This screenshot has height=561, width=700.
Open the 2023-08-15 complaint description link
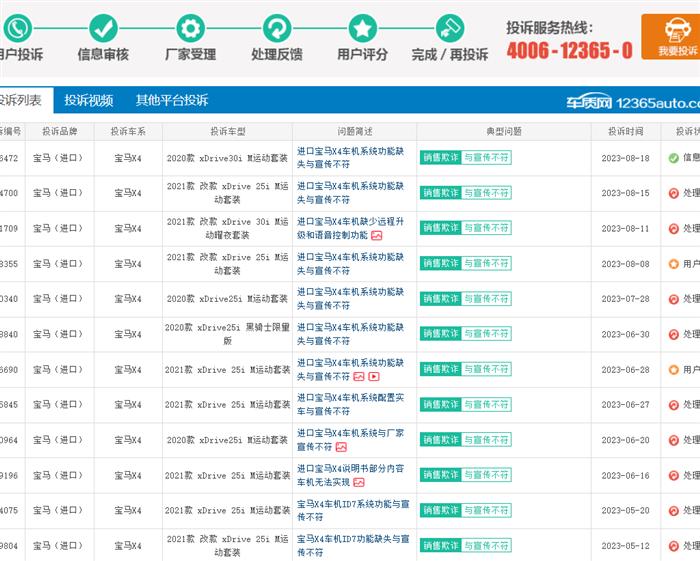(x=350, y=193)
